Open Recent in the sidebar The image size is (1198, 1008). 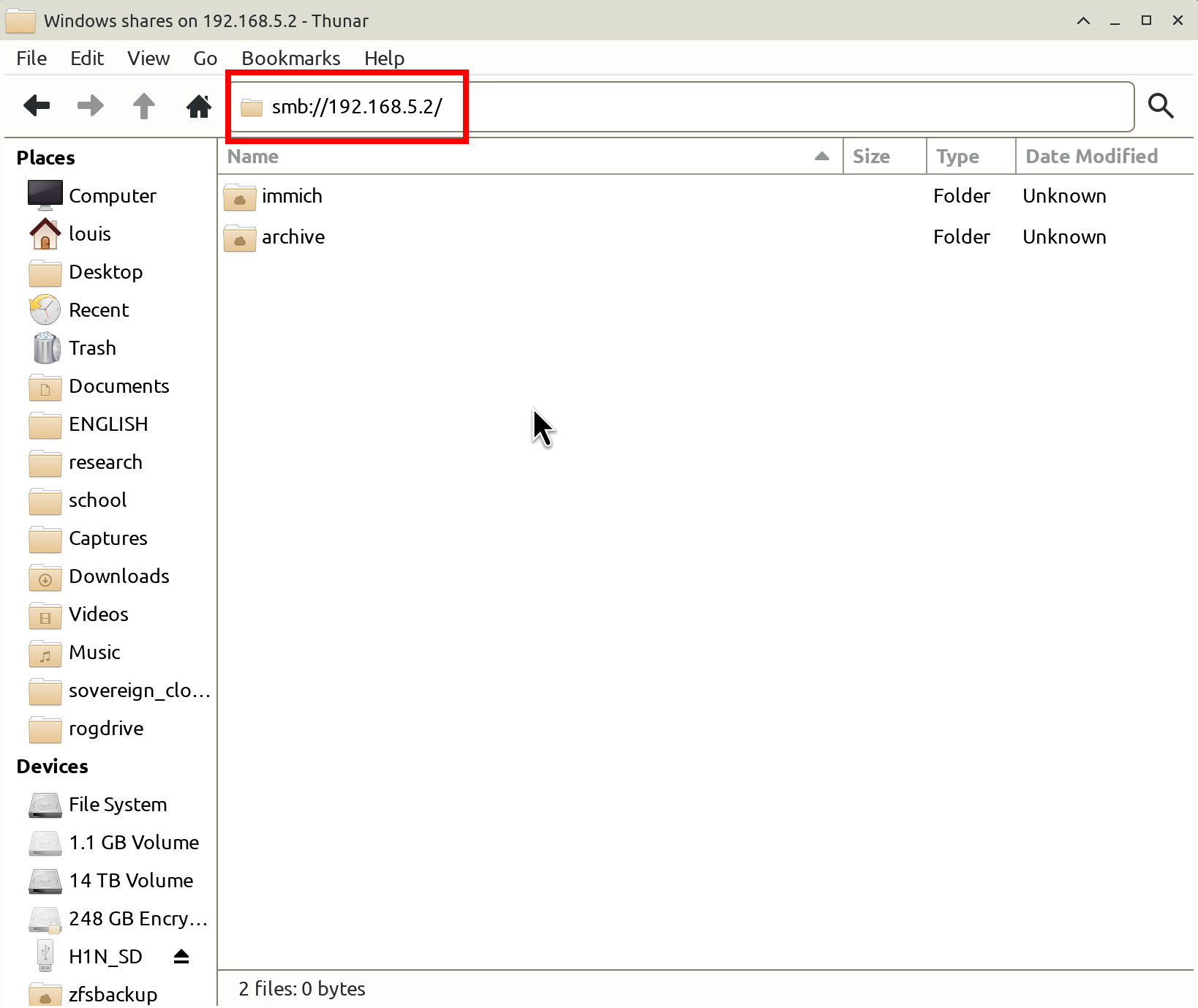110,310
